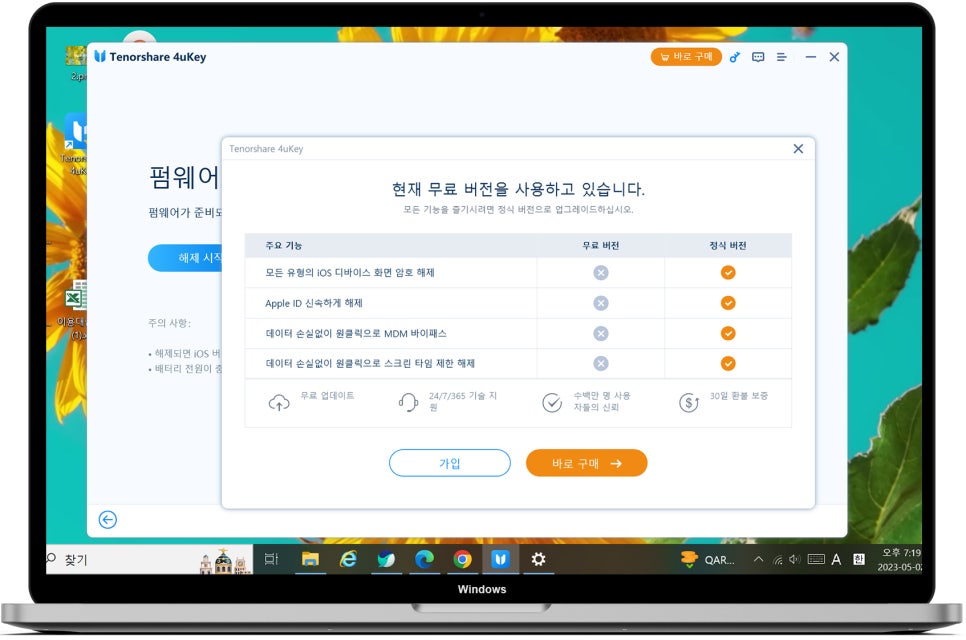Viewport: 966px width, 640px height.
Task: Click the taskbar search box 찾기
Action: pos(148,559)
